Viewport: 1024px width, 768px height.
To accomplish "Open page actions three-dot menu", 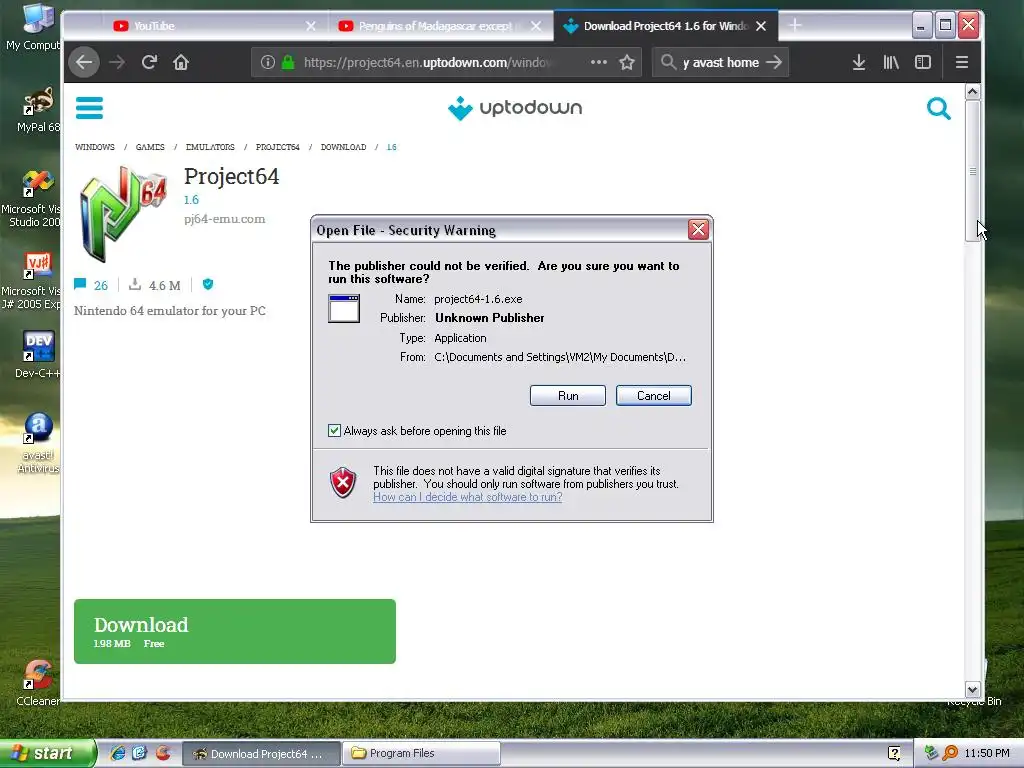I will pos(599,62).
